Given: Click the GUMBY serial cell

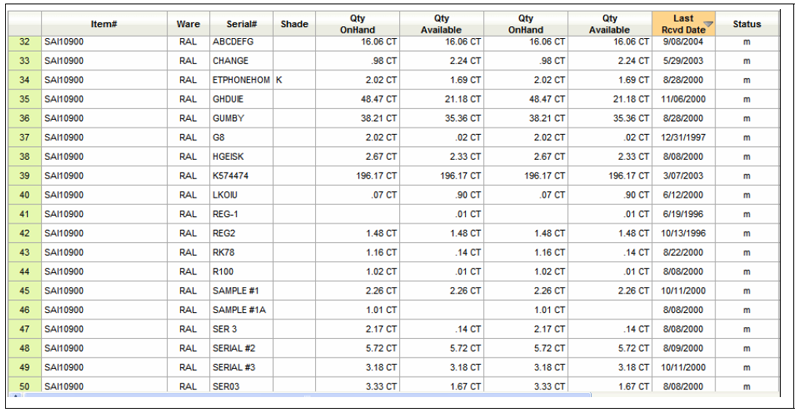Looking at the screenshot, I should point(241,118).
